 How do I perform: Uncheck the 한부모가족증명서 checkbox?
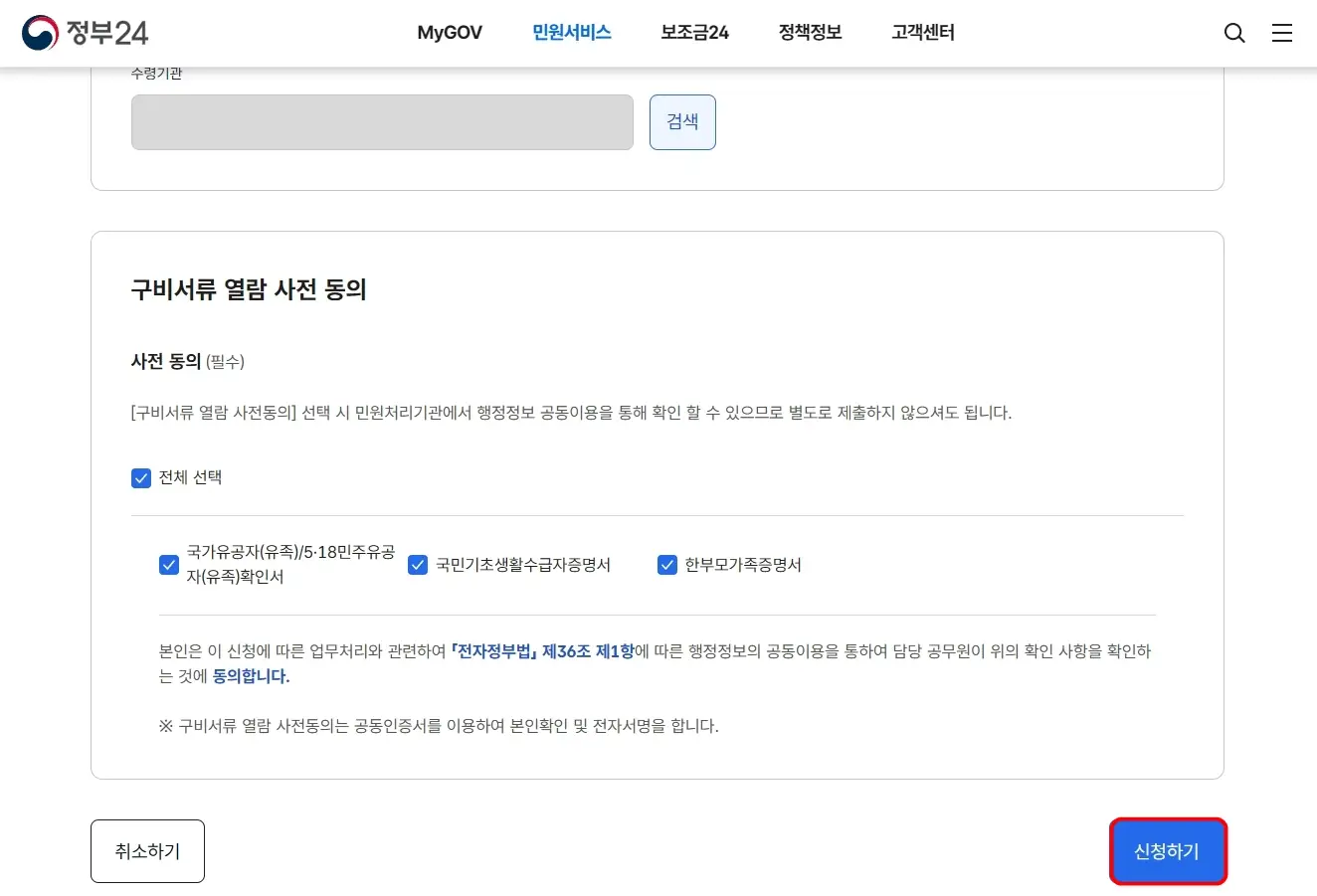(667, 565)
